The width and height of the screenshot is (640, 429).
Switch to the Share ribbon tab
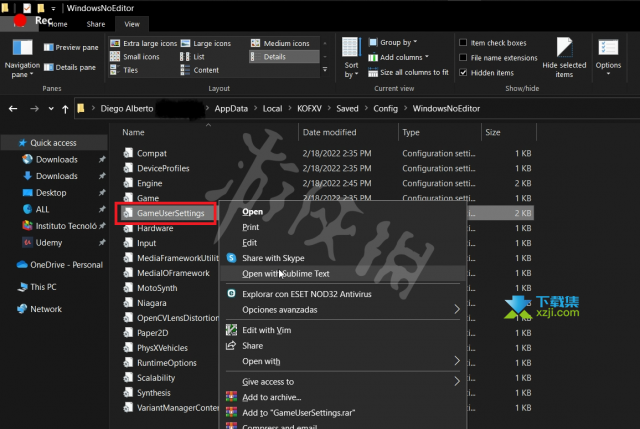click(96, 24)
